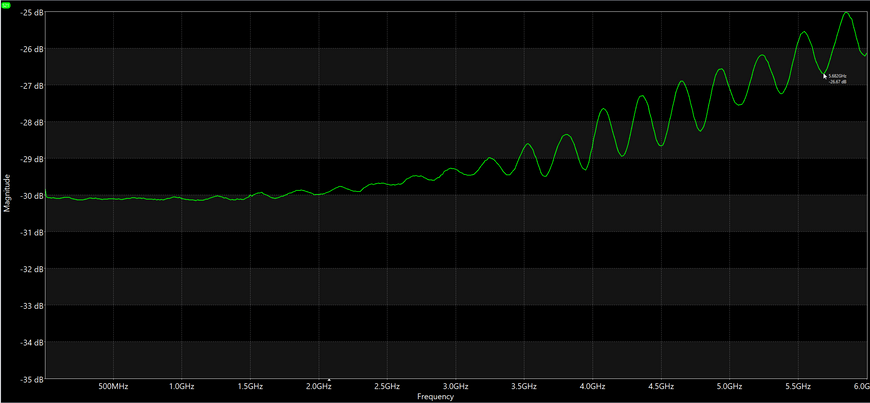Click the 500MHz frequency tick label
Image resolution: width=870 pixels, height=403 pixels.
point(113,386)
